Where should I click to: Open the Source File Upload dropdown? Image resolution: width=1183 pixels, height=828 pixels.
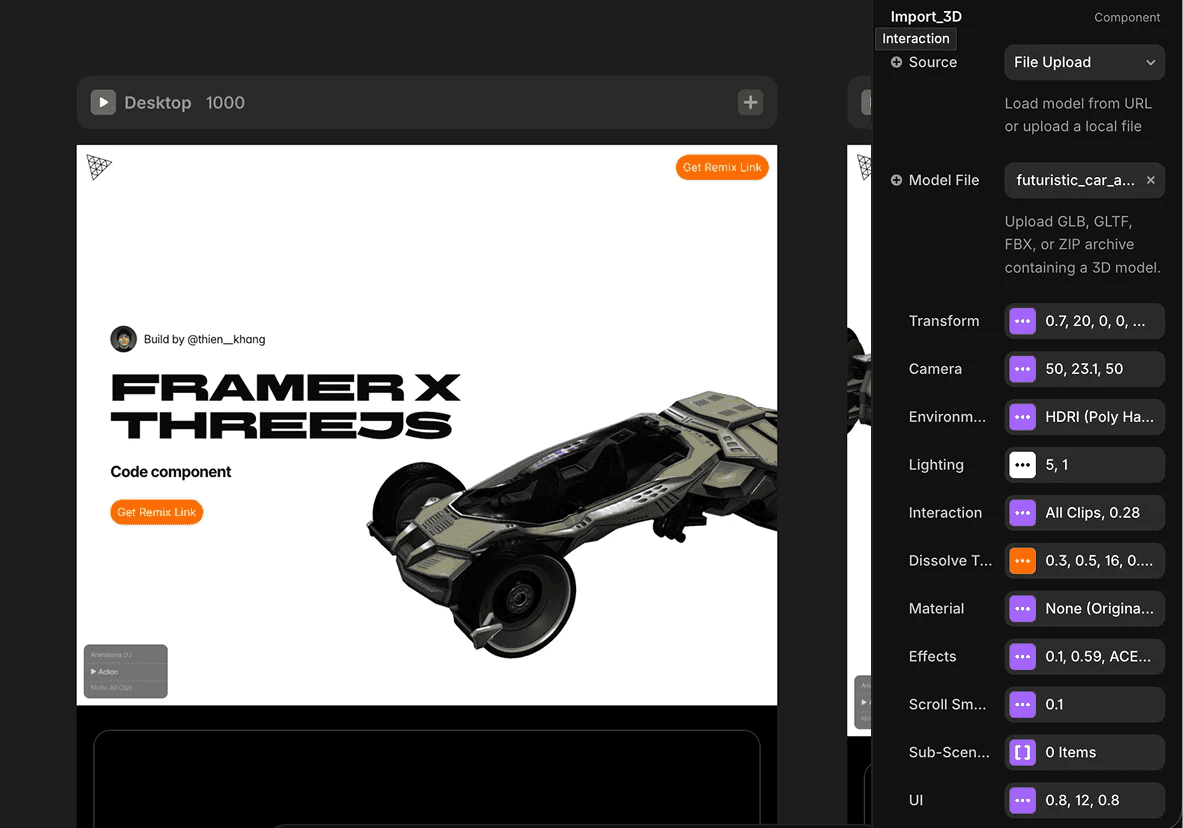pos(1084,63)
